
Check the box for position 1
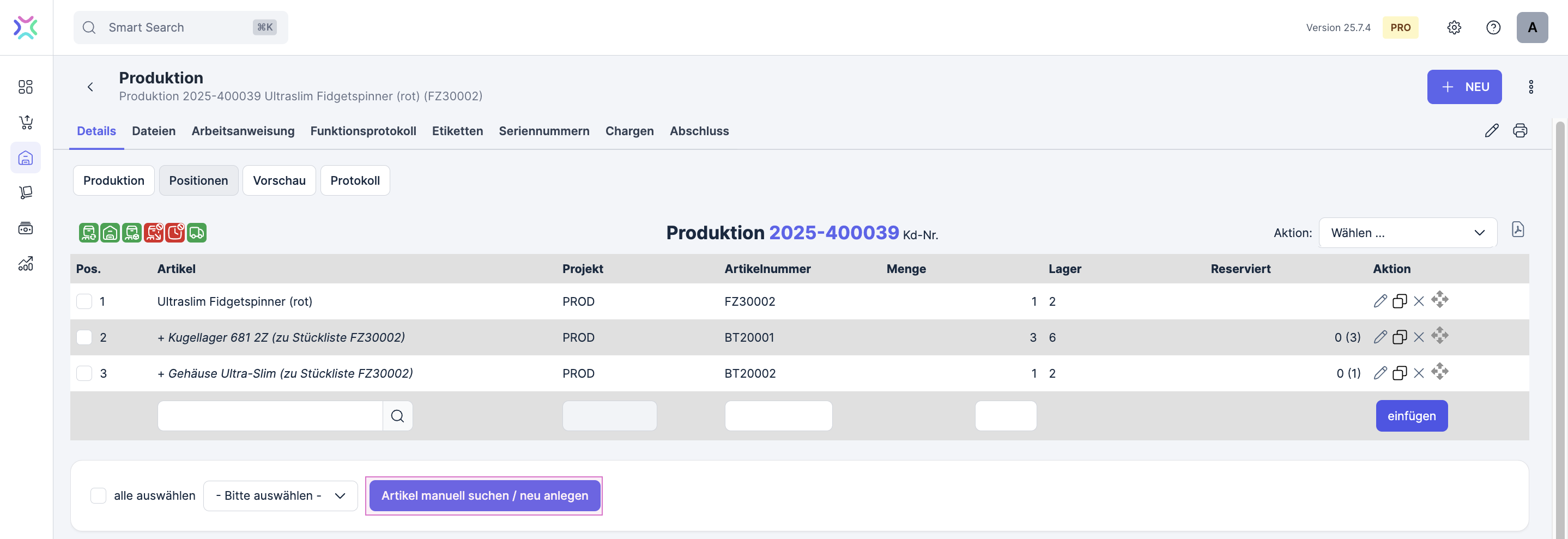84,301
